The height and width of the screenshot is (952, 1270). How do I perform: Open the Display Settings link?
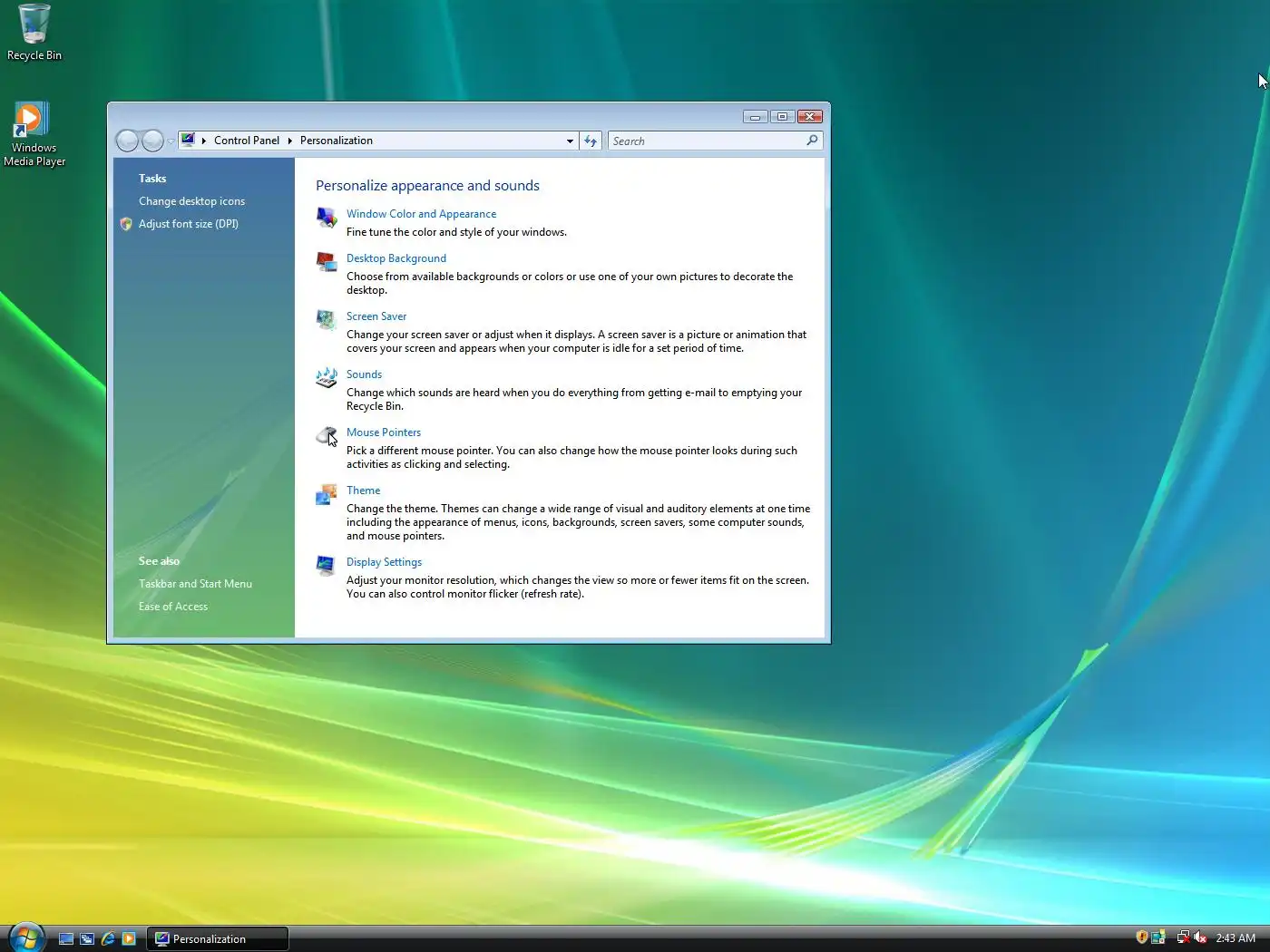coord(384,562)
